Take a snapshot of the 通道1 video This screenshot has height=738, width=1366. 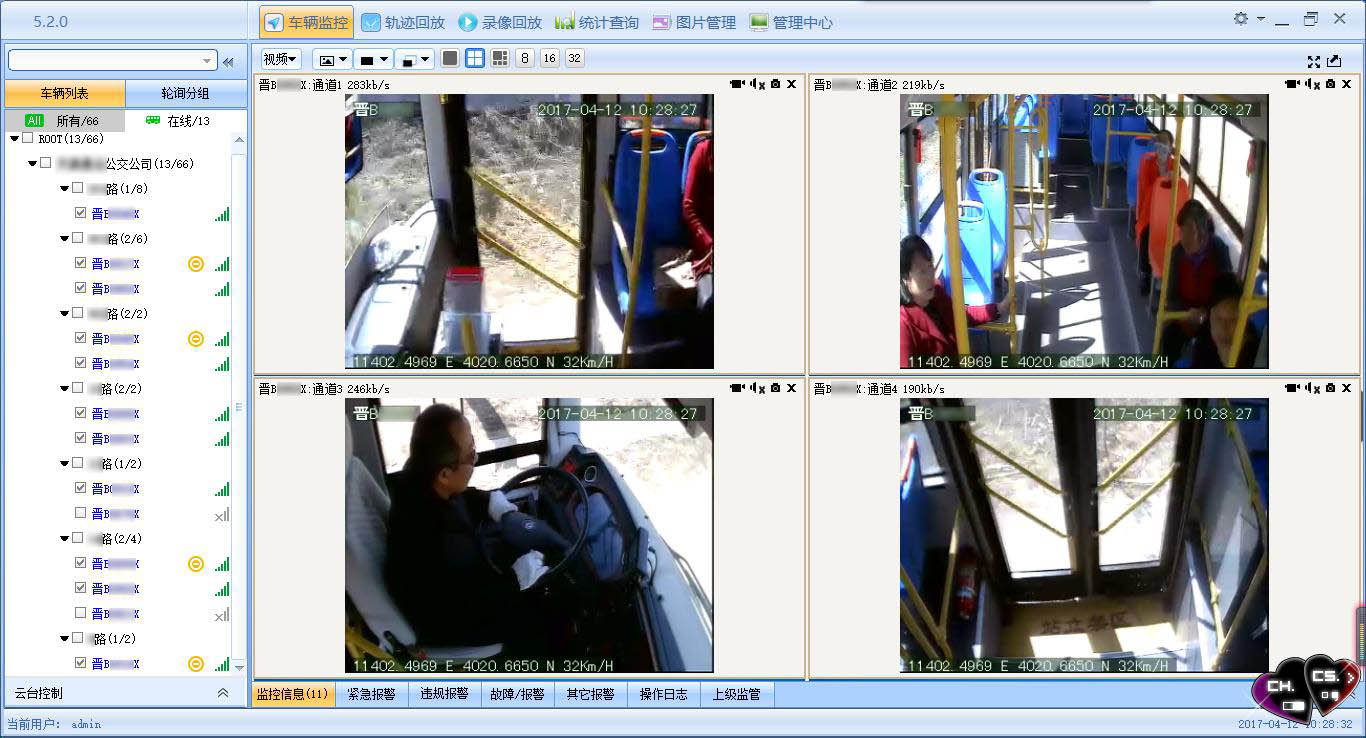click(775, 85)
